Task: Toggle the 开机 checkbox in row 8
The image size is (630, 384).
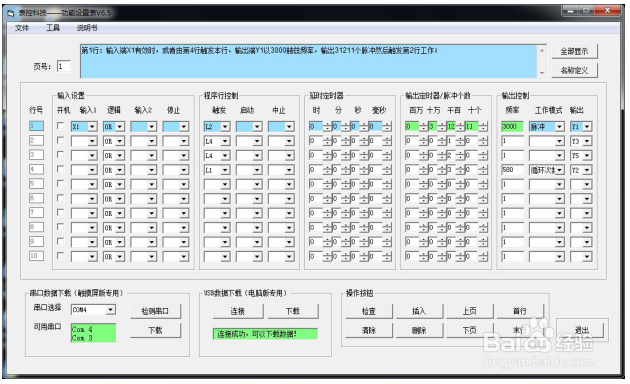Action: click(60, 227)
